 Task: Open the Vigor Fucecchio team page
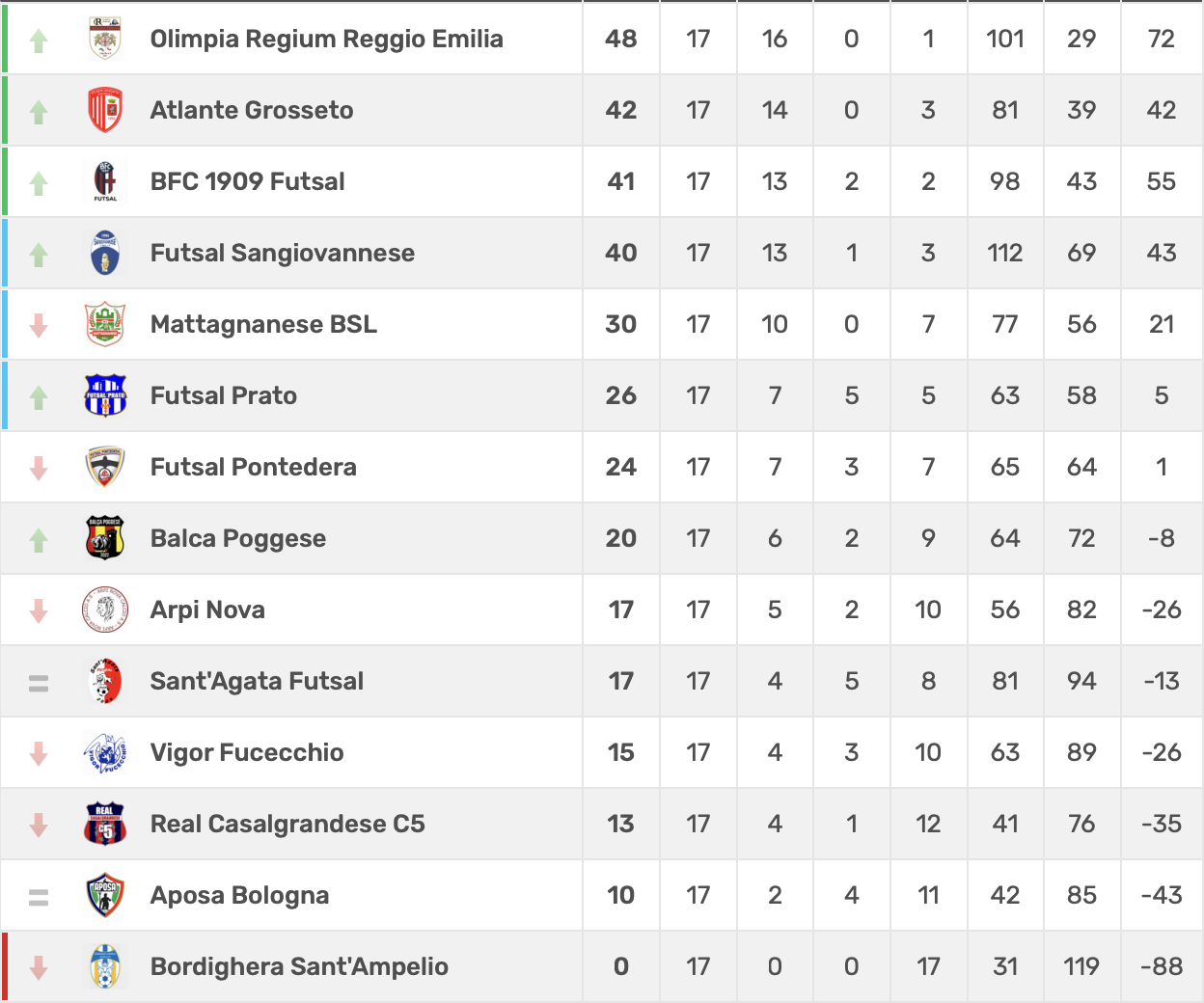[246, 752]
